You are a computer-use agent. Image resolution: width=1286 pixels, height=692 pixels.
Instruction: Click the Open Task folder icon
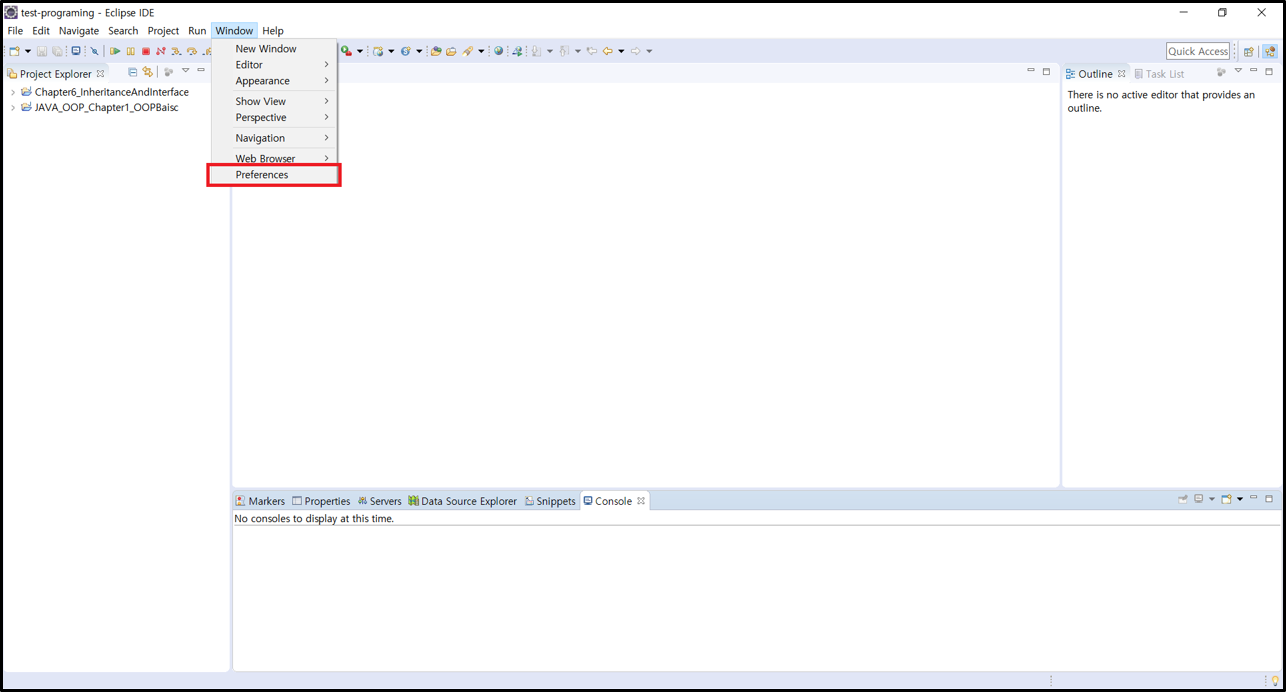451,51
